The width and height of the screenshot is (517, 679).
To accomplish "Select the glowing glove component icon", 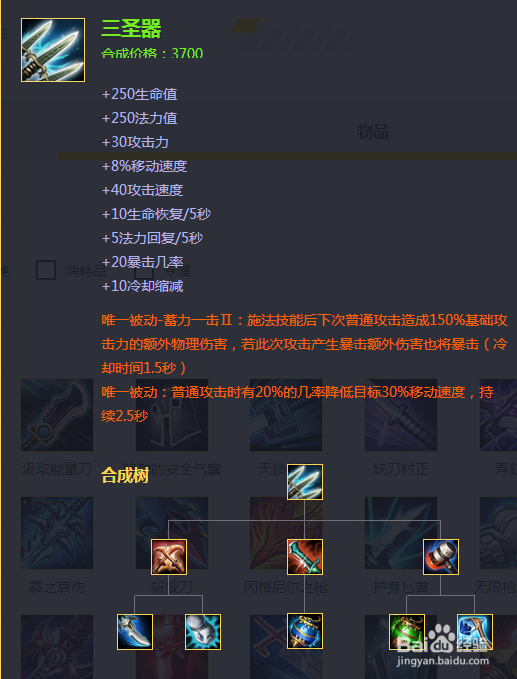I will [203, 632].
